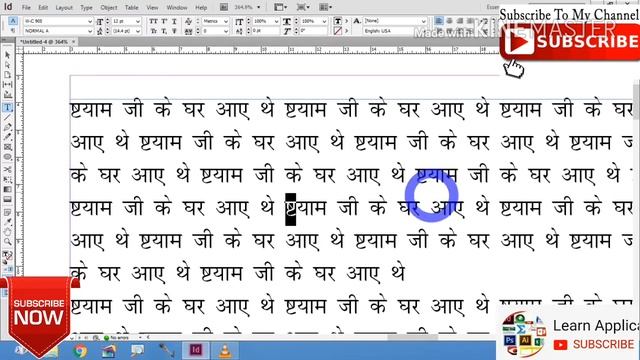Image resolution: width=640 pixels, height=360 pixels.
Task: Open the Type menu
Action: click(86, 8)
